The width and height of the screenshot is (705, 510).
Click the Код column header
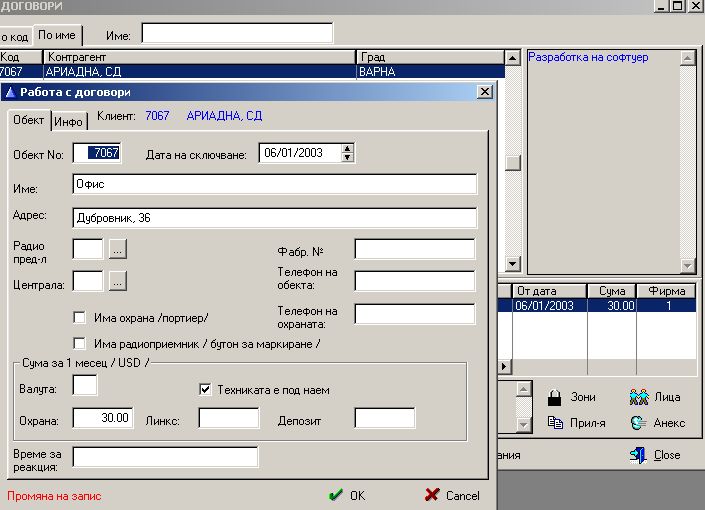[x=21, y=57]
